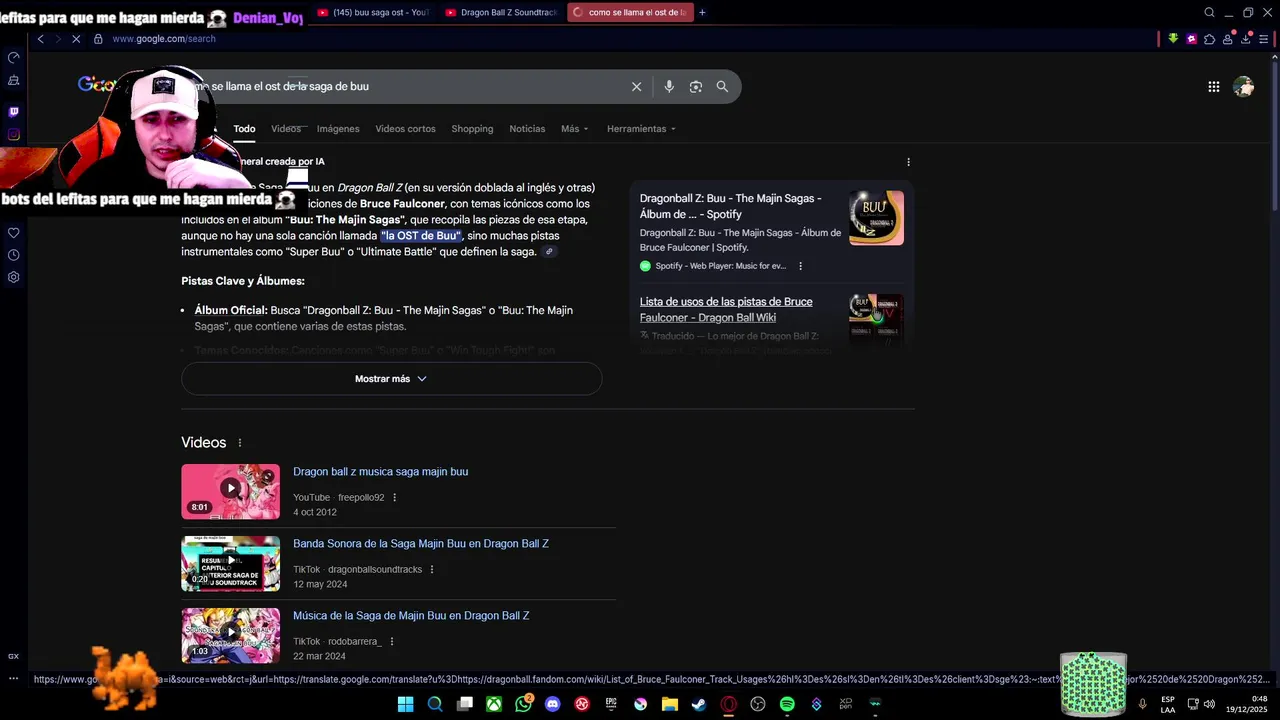Open Videos section three-dot menu

click(240, 443)
